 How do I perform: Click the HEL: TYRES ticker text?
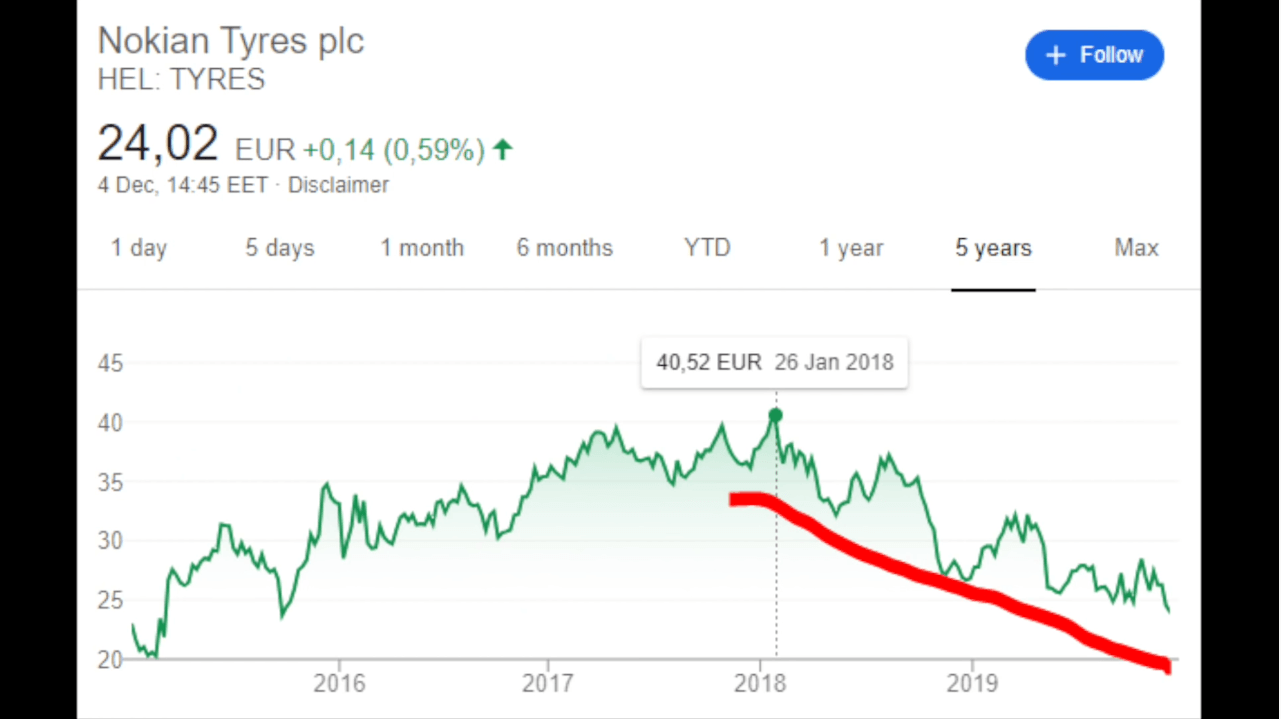[181, 80]
